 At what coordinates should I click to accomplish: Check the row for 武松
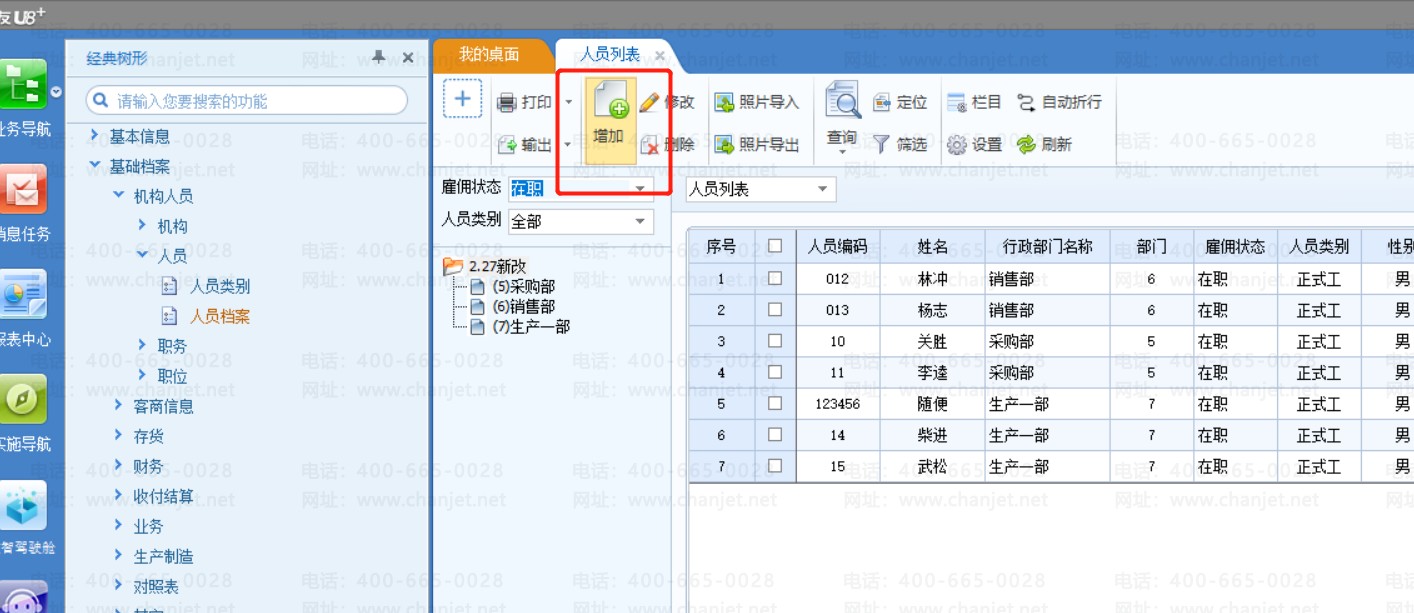pyautogui.click(x=775, y=466)
